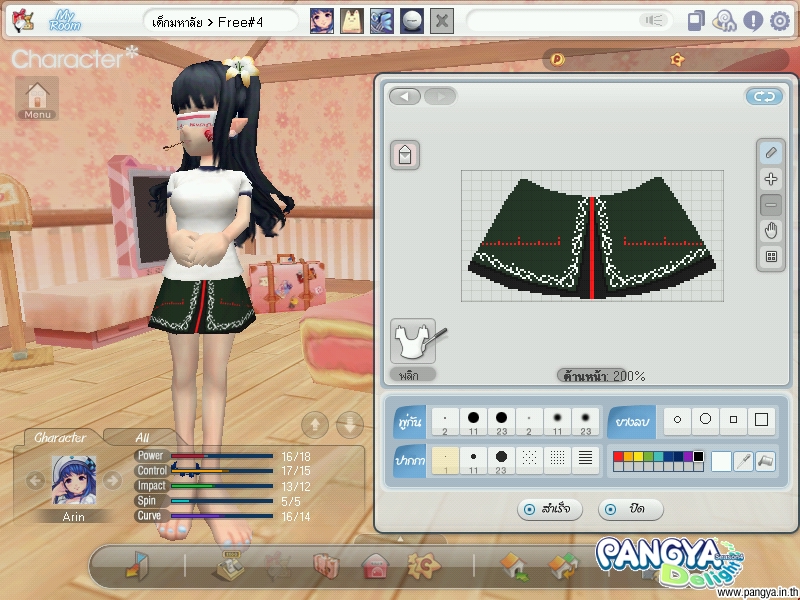Click the พลิก label button
800x600 pixels.
pos(413,375)
